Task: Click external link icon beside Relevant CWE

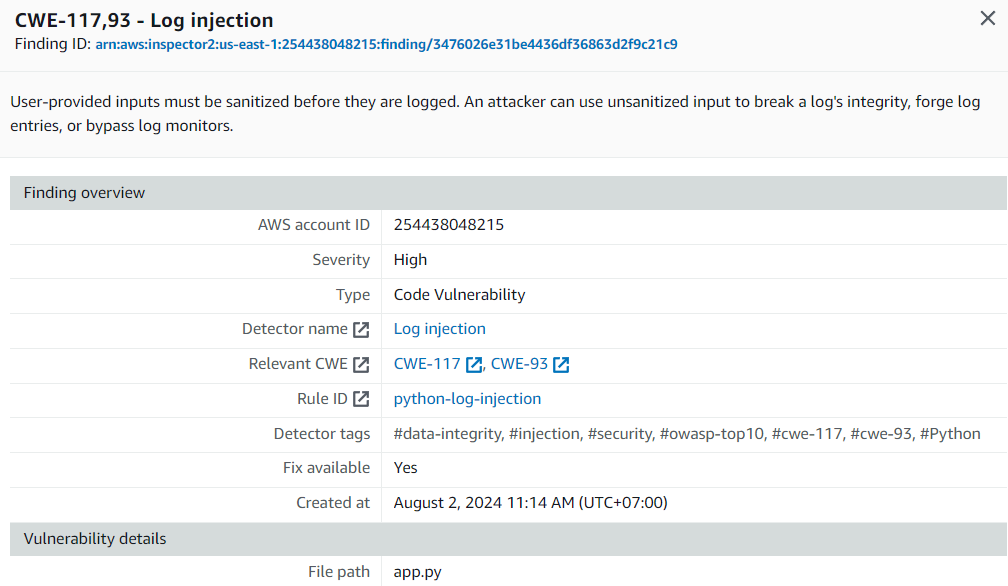Action: click(x=361, y=364)
